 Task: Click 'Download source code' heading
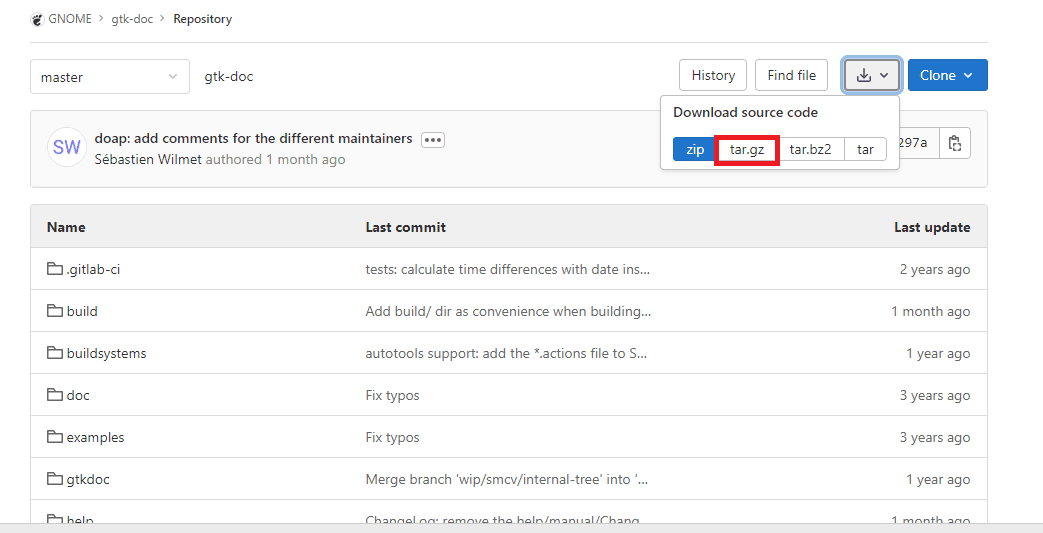click(746, 112)
